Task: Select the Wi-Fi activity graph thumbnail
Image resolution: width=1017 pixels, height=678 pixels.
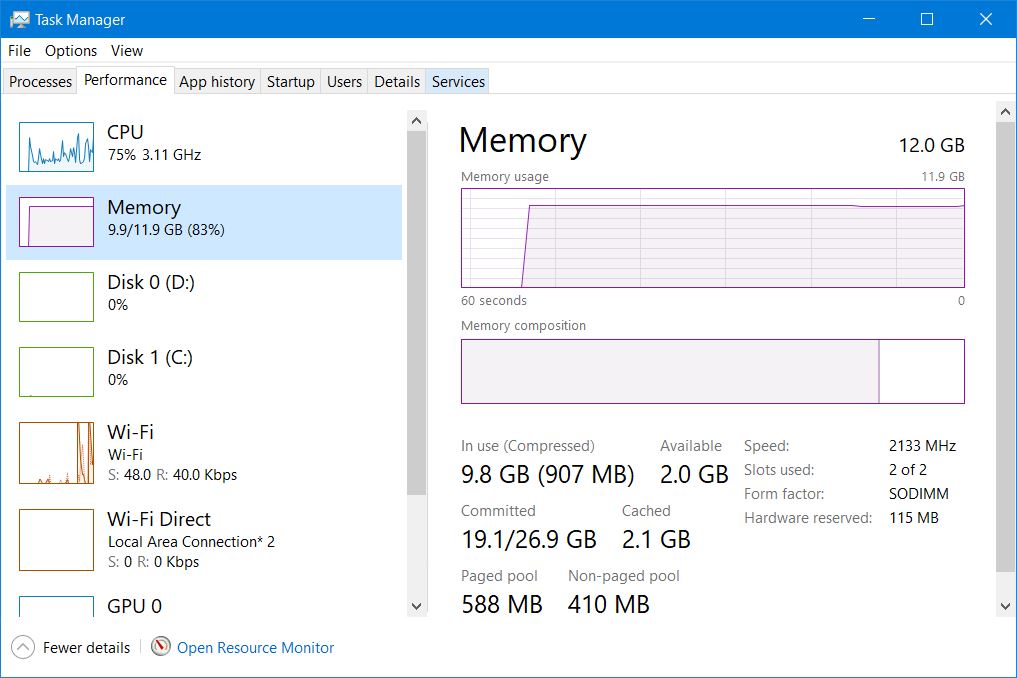Action: click(56, 453)
